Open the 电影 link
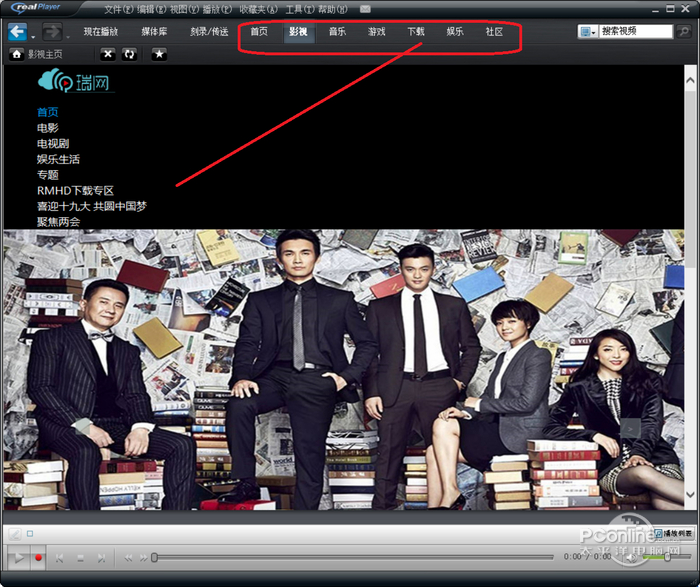This screenshot has height=587, width=700. click(x=47, y=128)
